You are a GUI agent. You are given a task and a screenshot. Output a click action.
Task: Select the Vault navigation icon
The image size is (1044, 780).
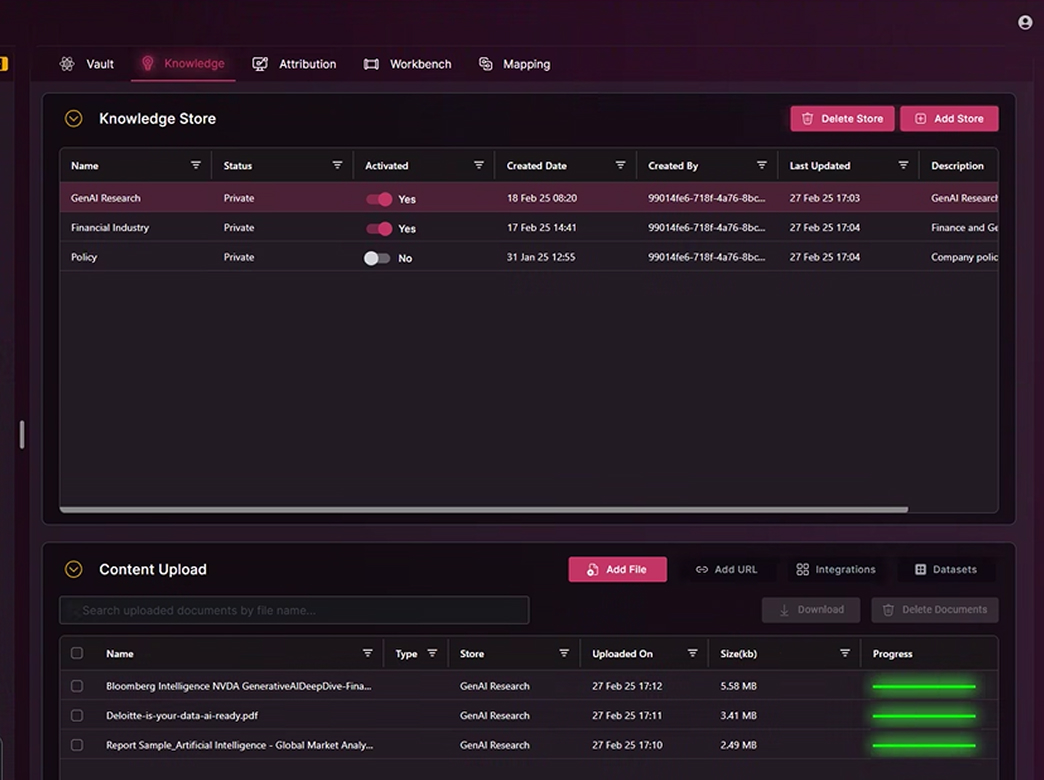tap(66, 63)
